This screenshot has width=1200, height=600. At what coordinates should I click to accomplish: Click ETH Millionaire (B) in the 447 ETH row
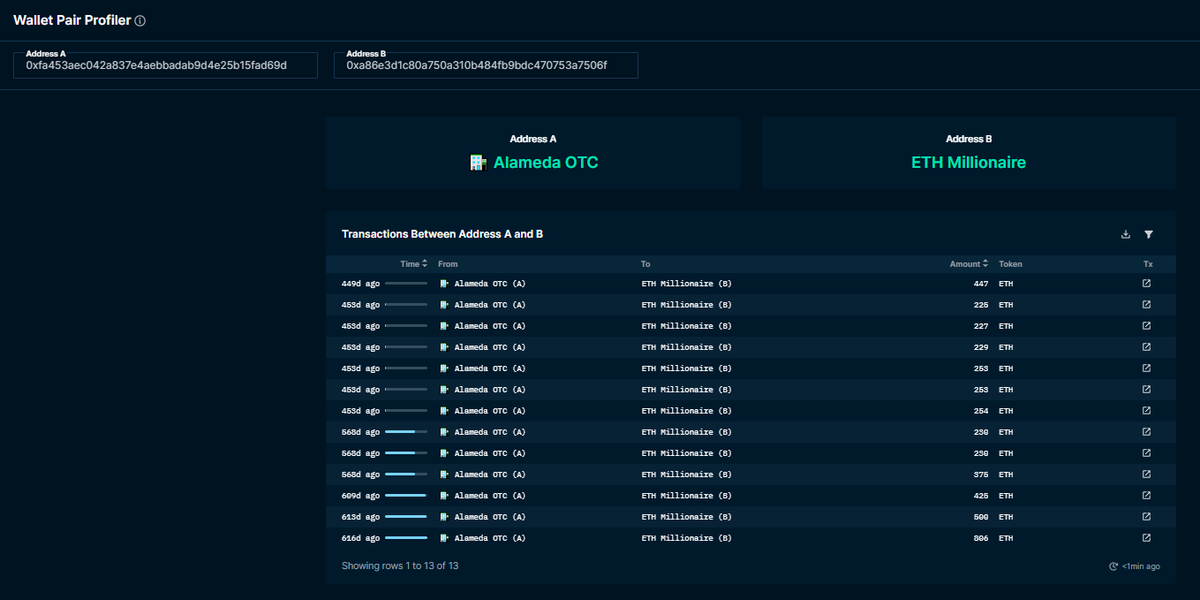[686, 284]
